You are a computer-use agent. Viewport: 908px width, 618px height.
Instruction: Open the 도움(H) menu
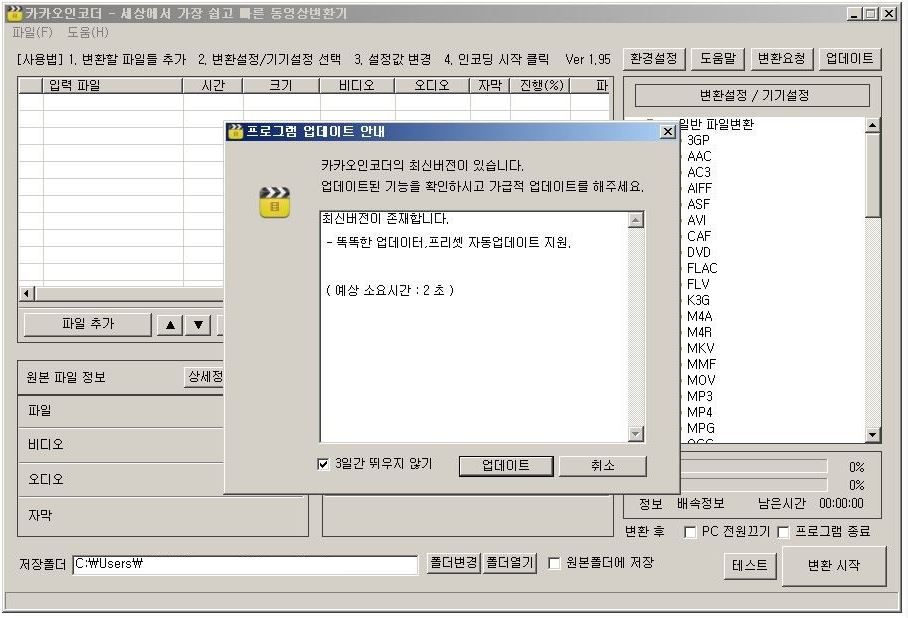pyautogui.click(x=87, y=33)
